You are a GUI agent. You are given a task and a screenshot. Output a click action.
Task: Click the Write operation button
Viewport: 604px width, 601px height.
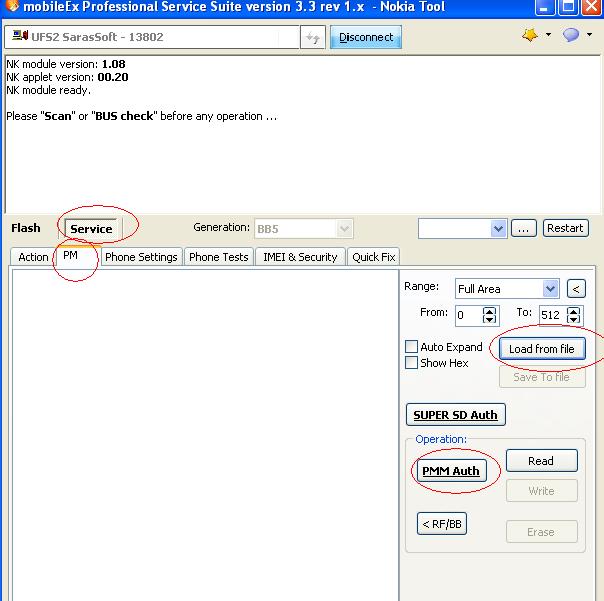541,491
